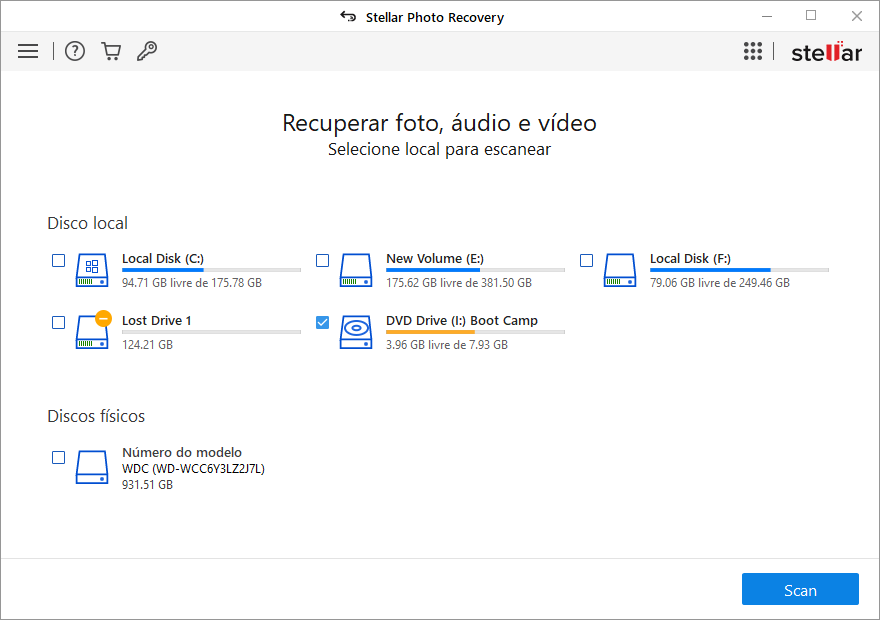This screenshot has height=620, width=880.
Task: Check the Lost Drive 1 checkbox
Action: 58,323
